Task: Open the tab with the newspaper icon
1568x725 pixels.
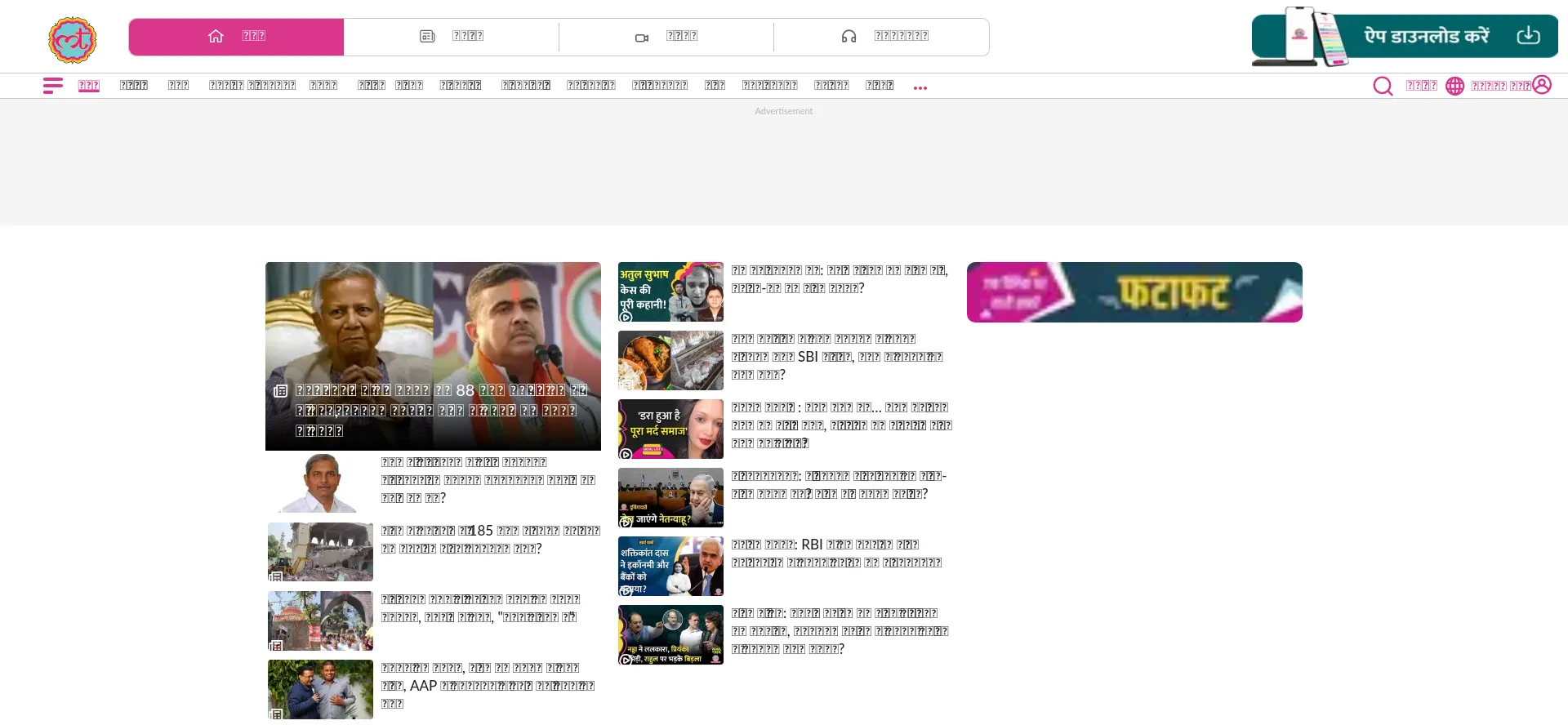Action: point(451,37)
